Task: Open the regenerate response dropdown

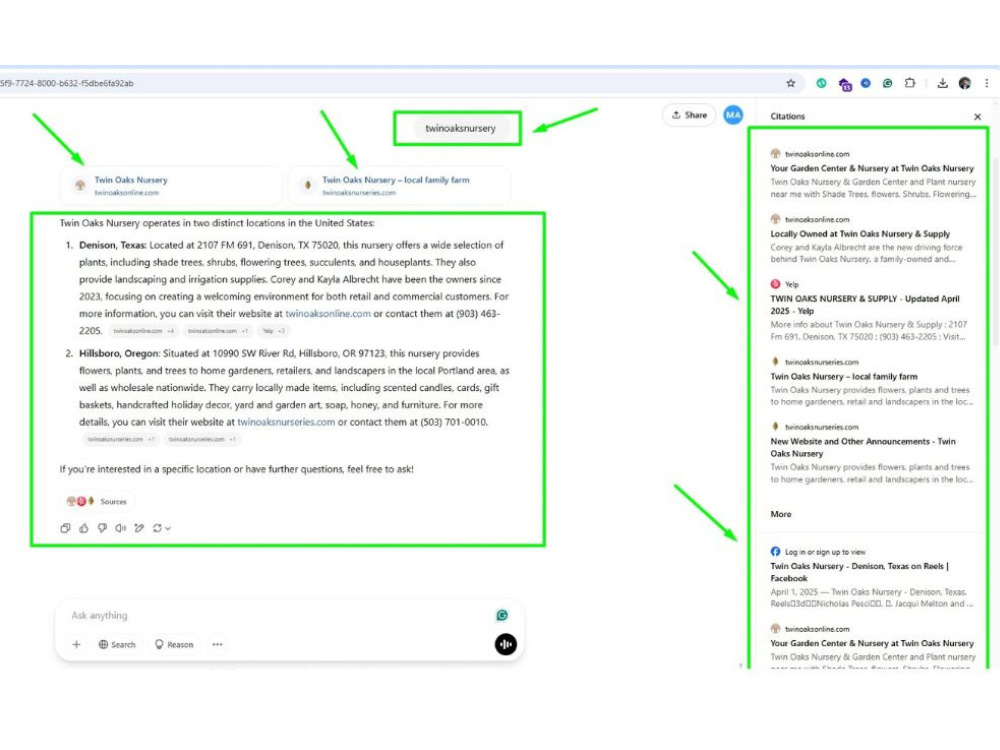Action: point(161,528)
